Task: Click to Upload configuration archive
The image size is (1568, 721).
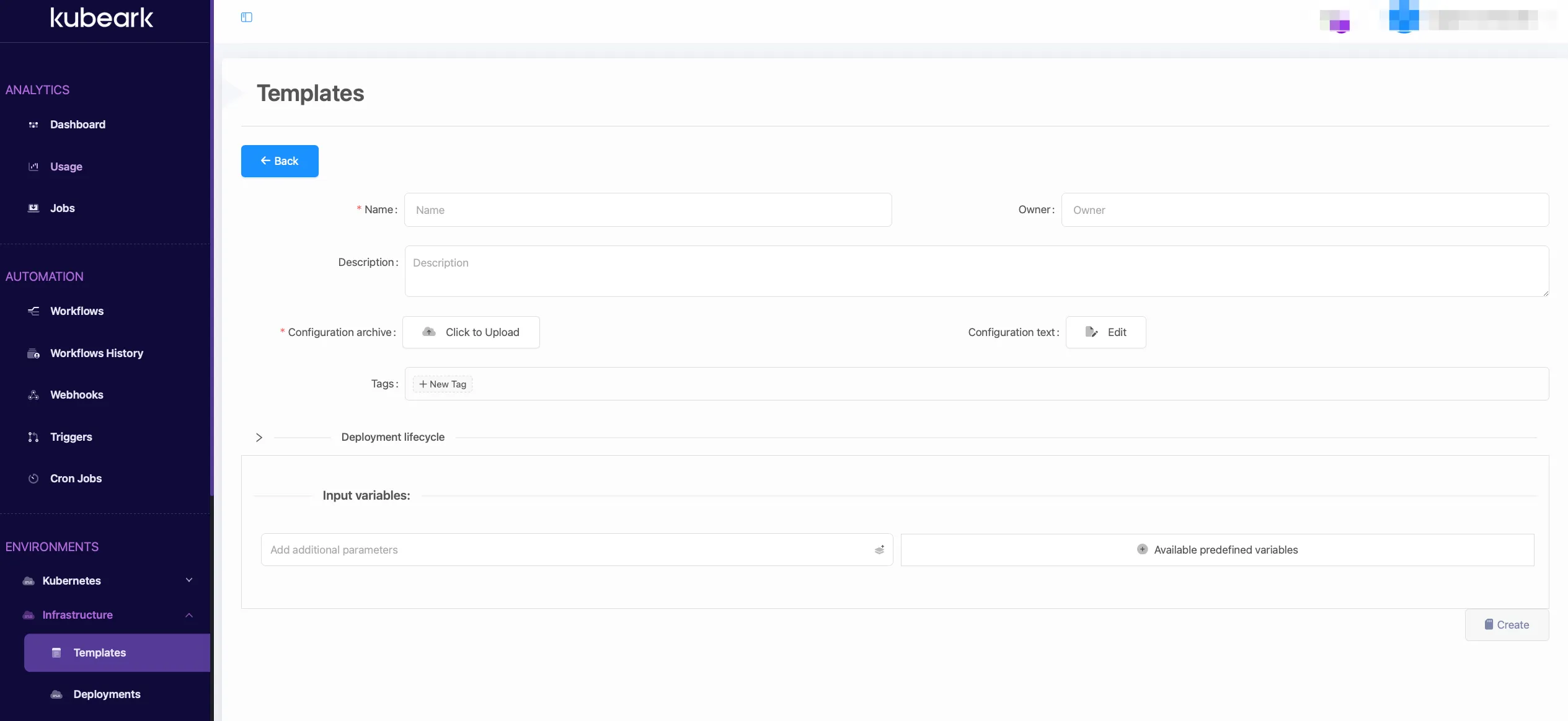Action: [x=471, y=332]
